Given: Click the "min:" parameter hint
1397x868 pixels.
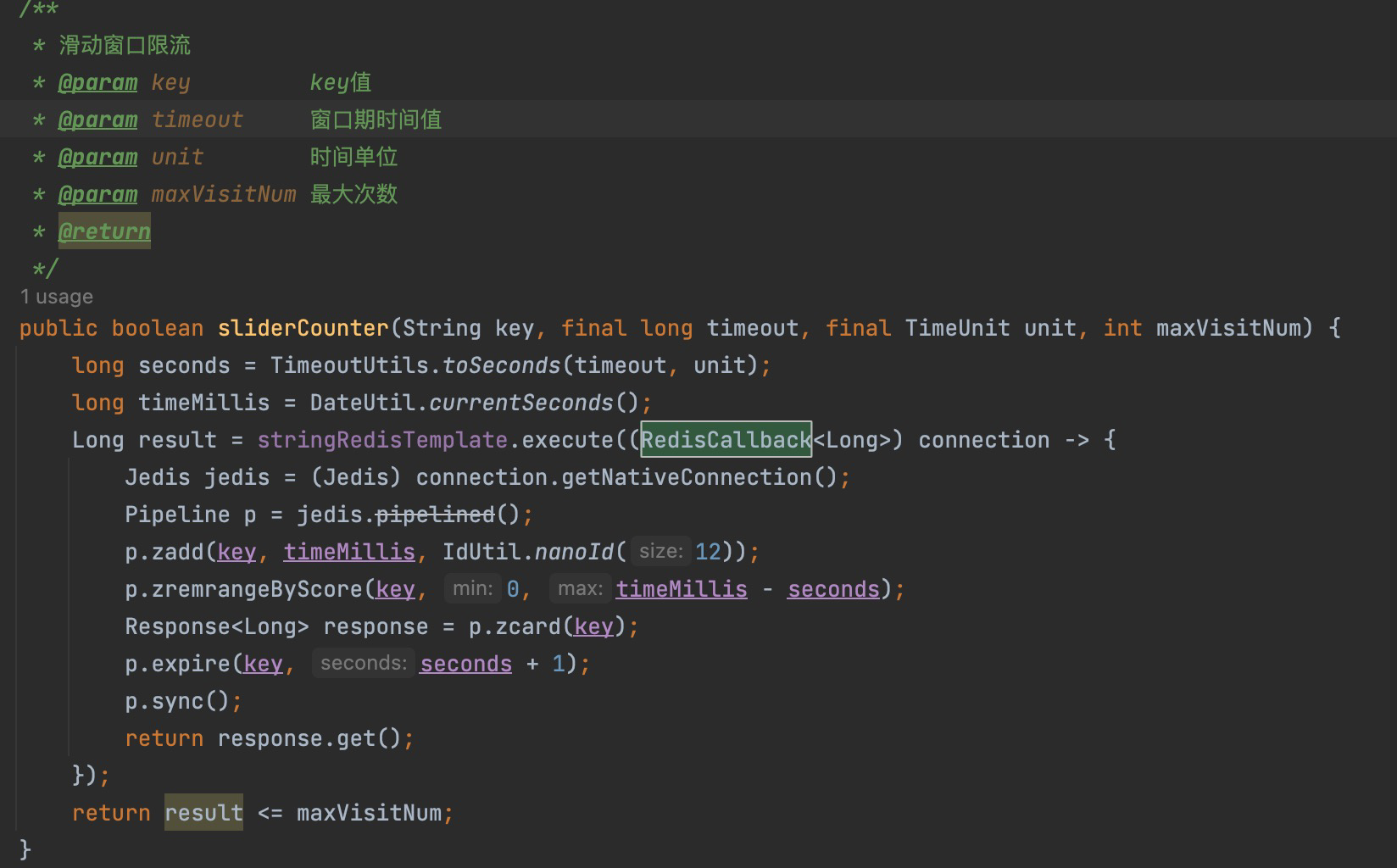Looking at the screenshot, I should pyautogui.click(x=473, y=589).
